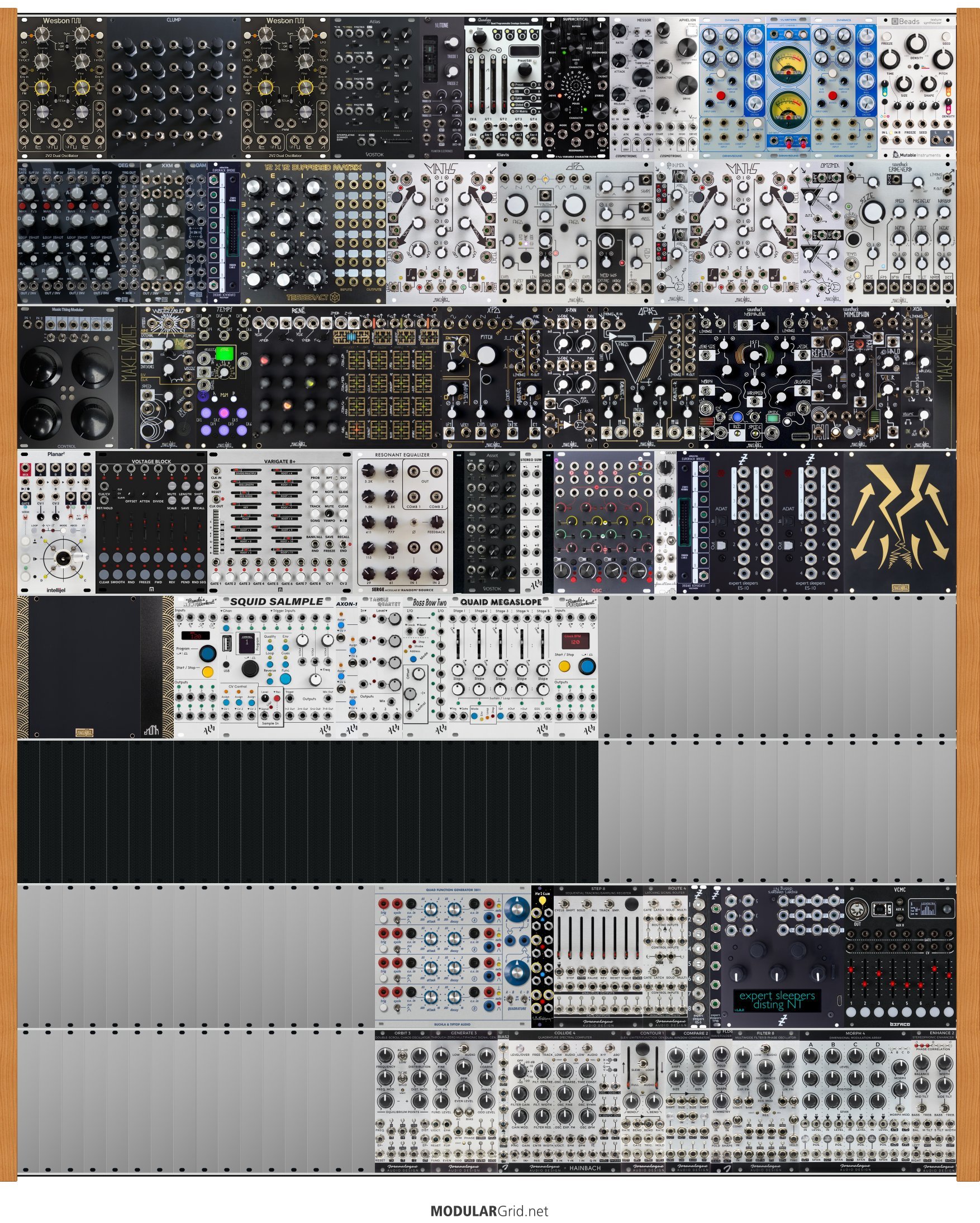Click the yellow Start/Stop button on Pamela's NEW Workout
The width and height of the screenshot is (980, 1223).
[208, 672]
